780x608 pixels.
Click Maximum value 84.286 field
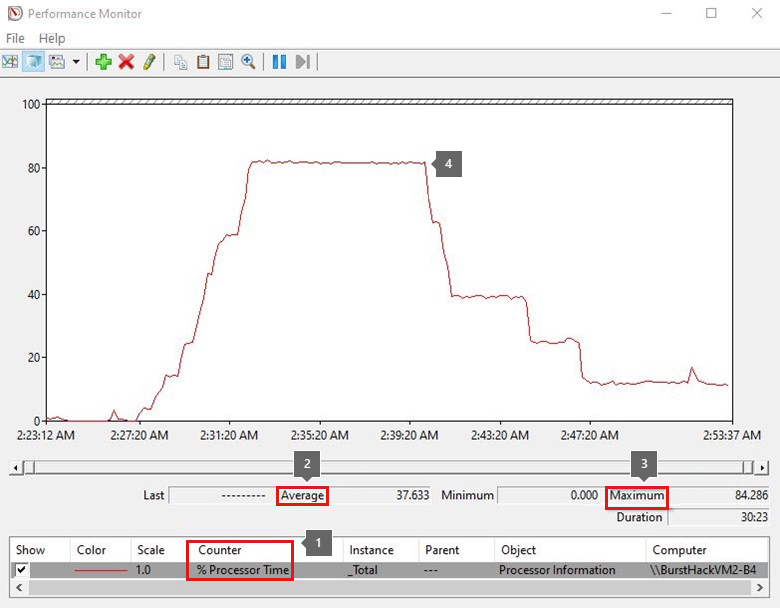click(718, 495)
